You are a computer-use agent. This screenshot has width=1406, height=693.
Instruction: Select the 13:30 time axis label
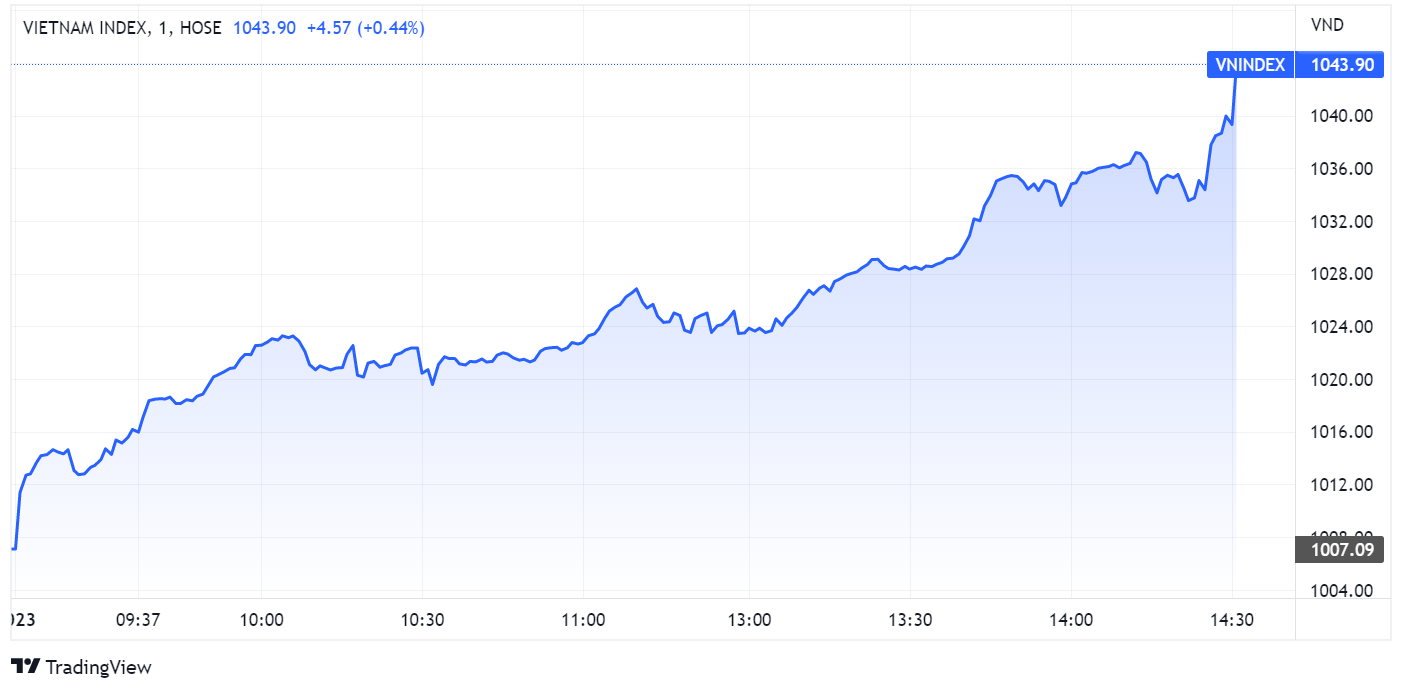pos(910,620)
